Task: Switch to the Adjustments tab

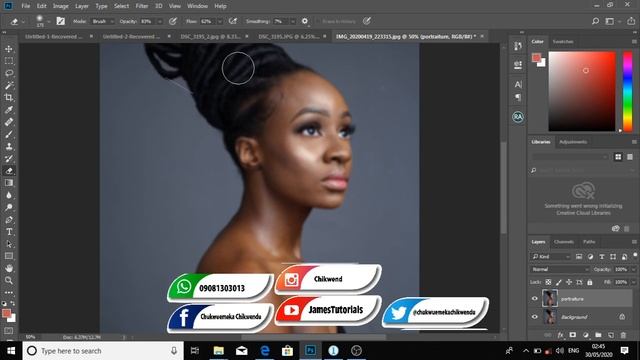Action: click(x=573, y=142)
